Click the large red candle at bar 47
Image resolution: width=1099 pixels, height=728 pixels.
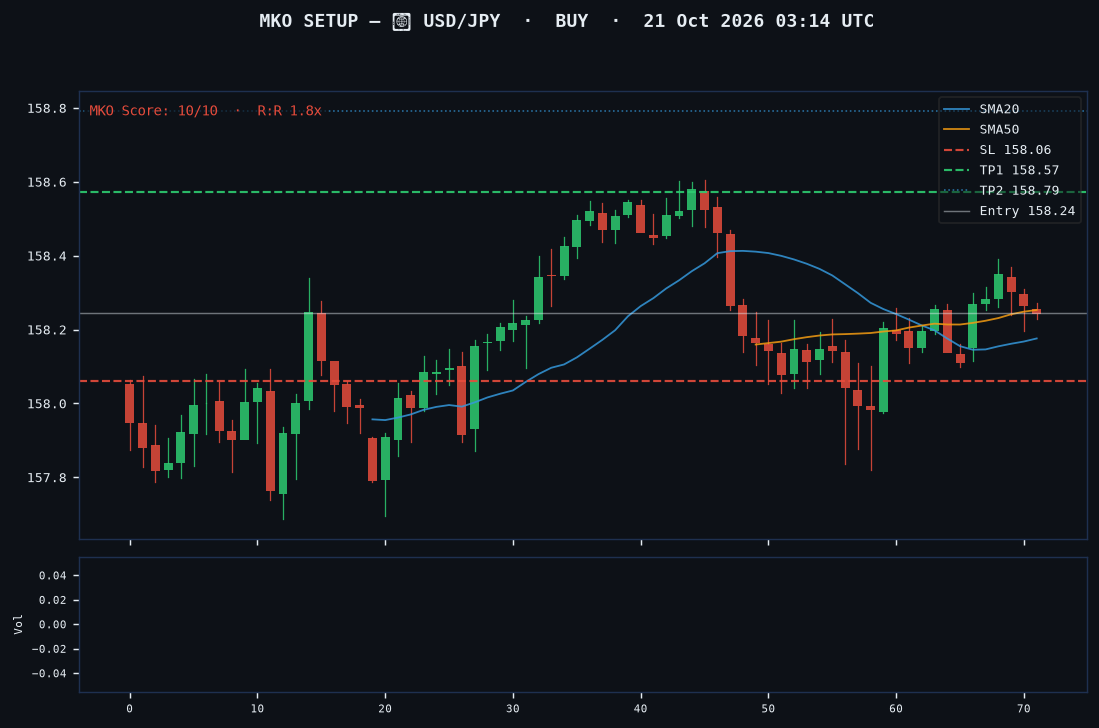[730, 270]
